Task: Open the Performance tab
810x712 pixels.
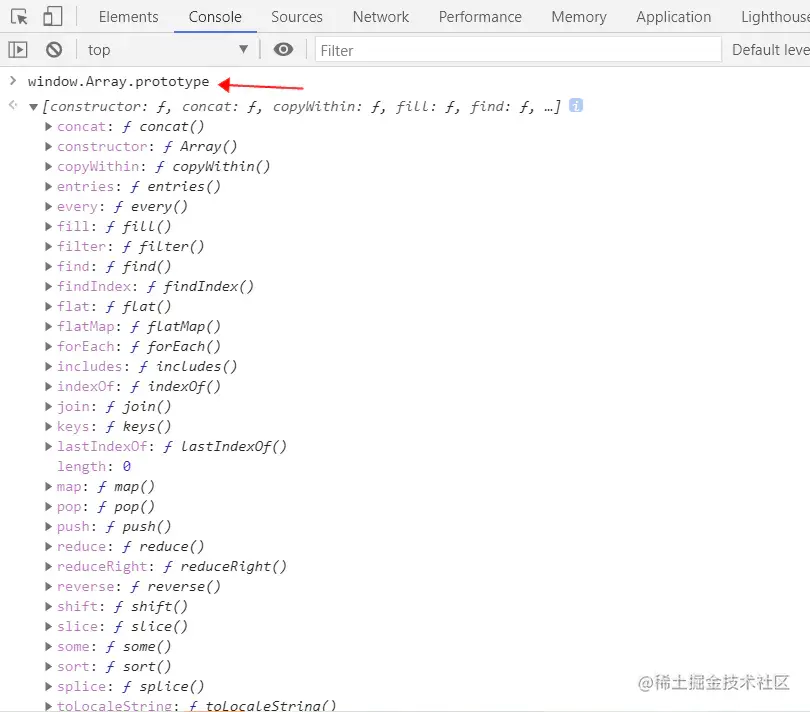Action: click(480, 17)
